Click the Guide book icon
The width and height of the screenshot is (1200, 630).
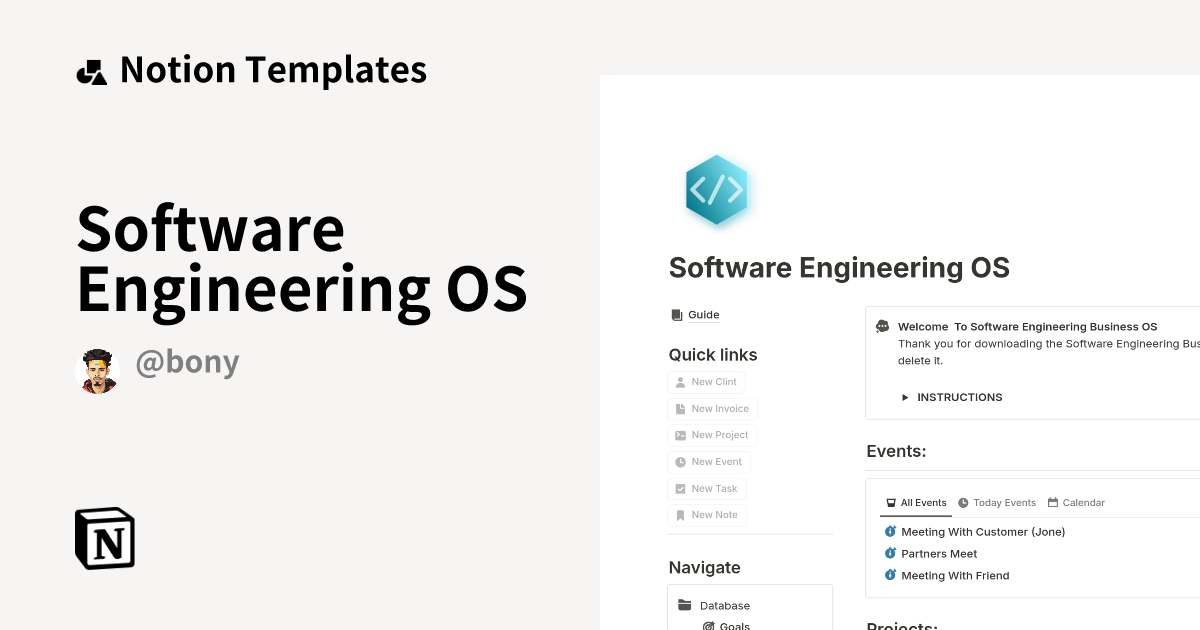[677, 314]
